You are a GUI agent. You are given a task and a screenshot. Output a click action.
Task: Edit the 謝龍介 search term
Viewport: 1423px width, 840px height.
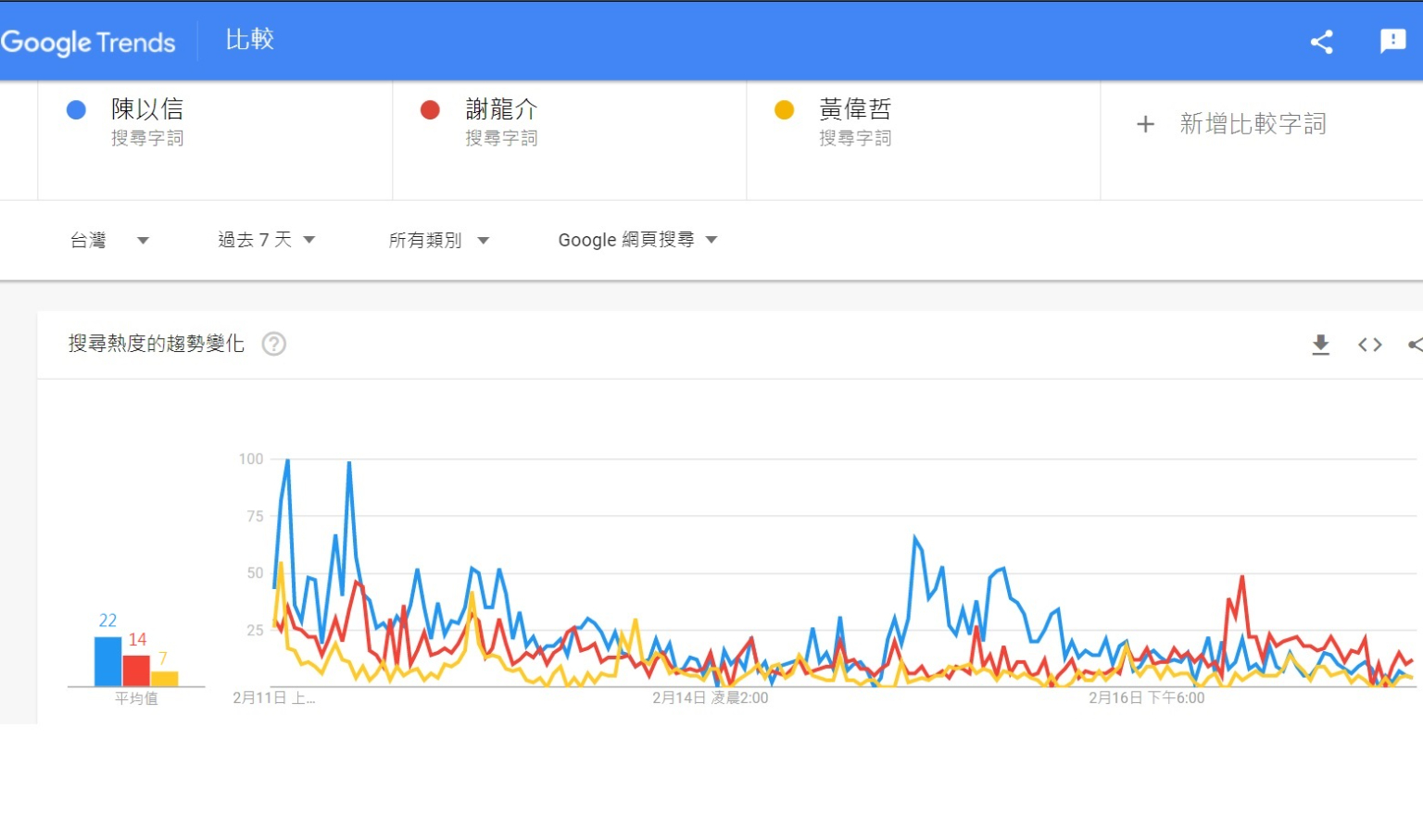point(501,109)
